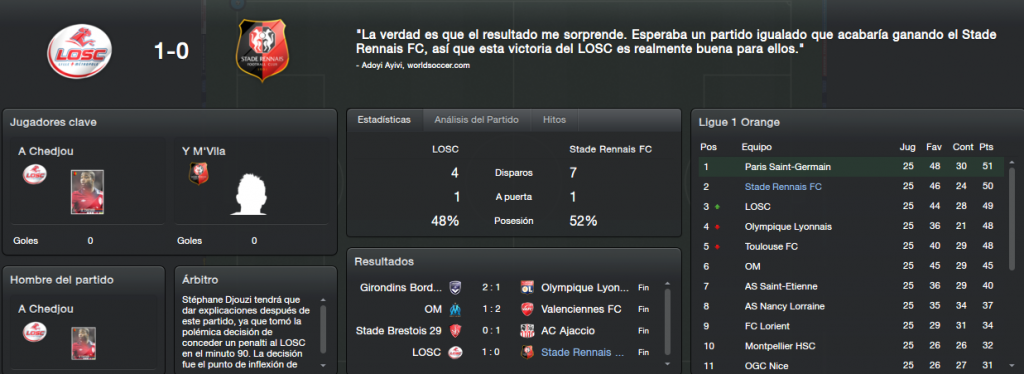Click scroll-down arrow in Árbitro panel

pyautogui.click(x=323, y=365)
